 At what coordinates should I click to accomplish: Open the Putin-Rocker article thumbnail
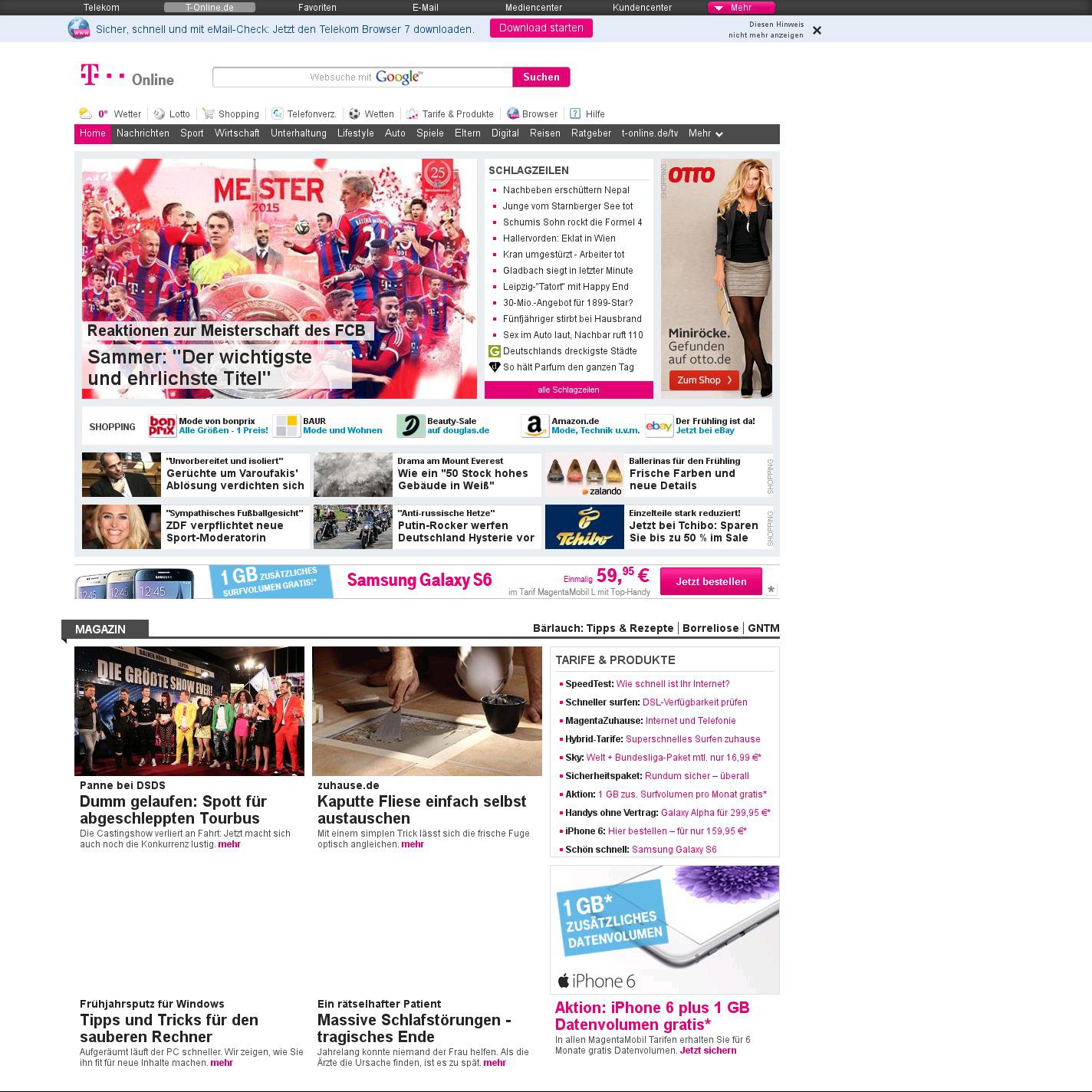(353, 527)
